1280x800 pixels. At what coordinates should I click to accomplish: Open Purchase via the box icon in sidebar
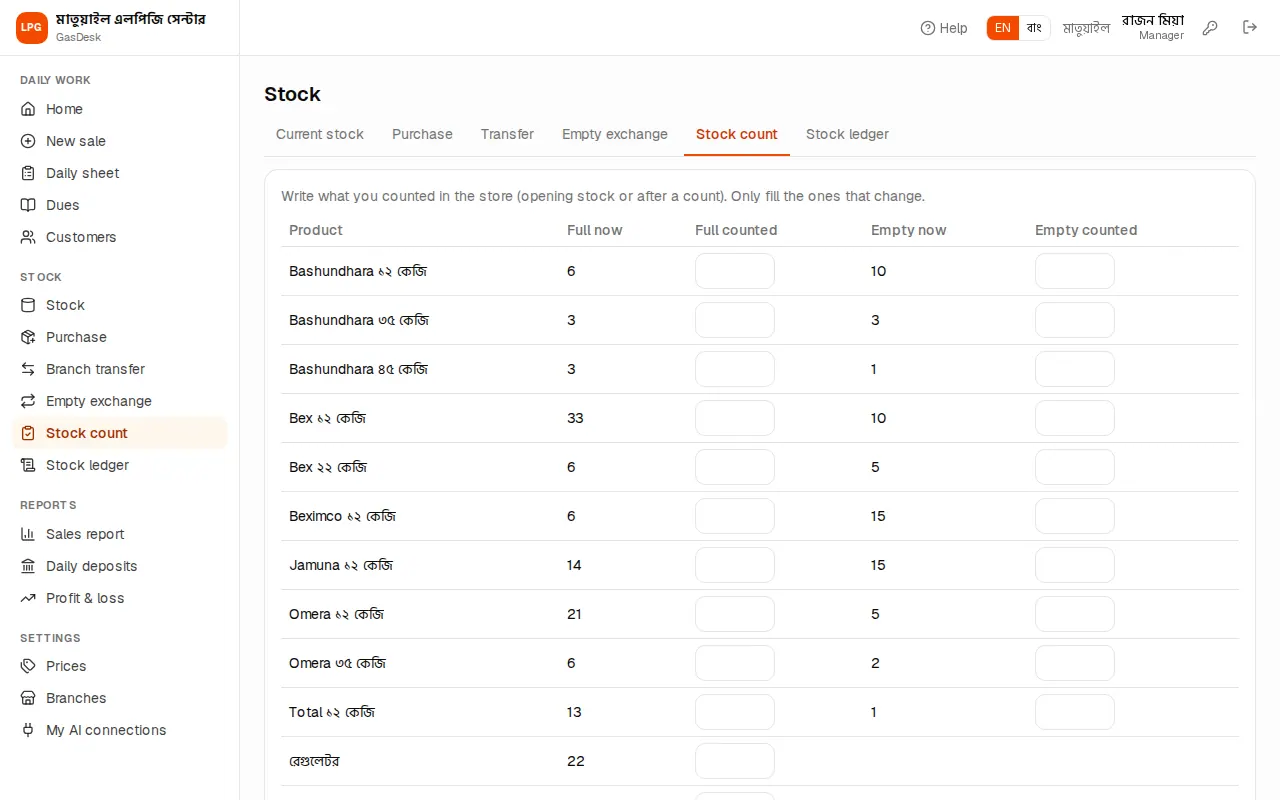click(28, 337)
